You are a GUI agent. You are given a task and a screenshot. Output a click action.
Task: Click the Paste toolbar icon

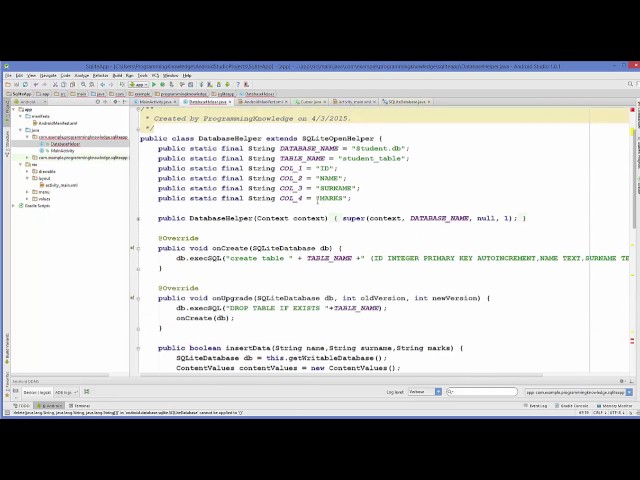[72, 84]
